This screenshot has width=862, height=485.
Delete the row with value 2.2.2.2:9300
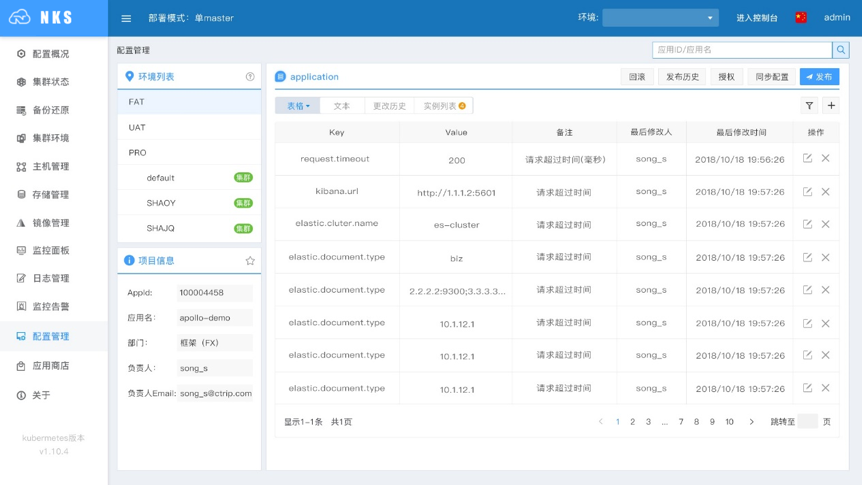[825, 290]
